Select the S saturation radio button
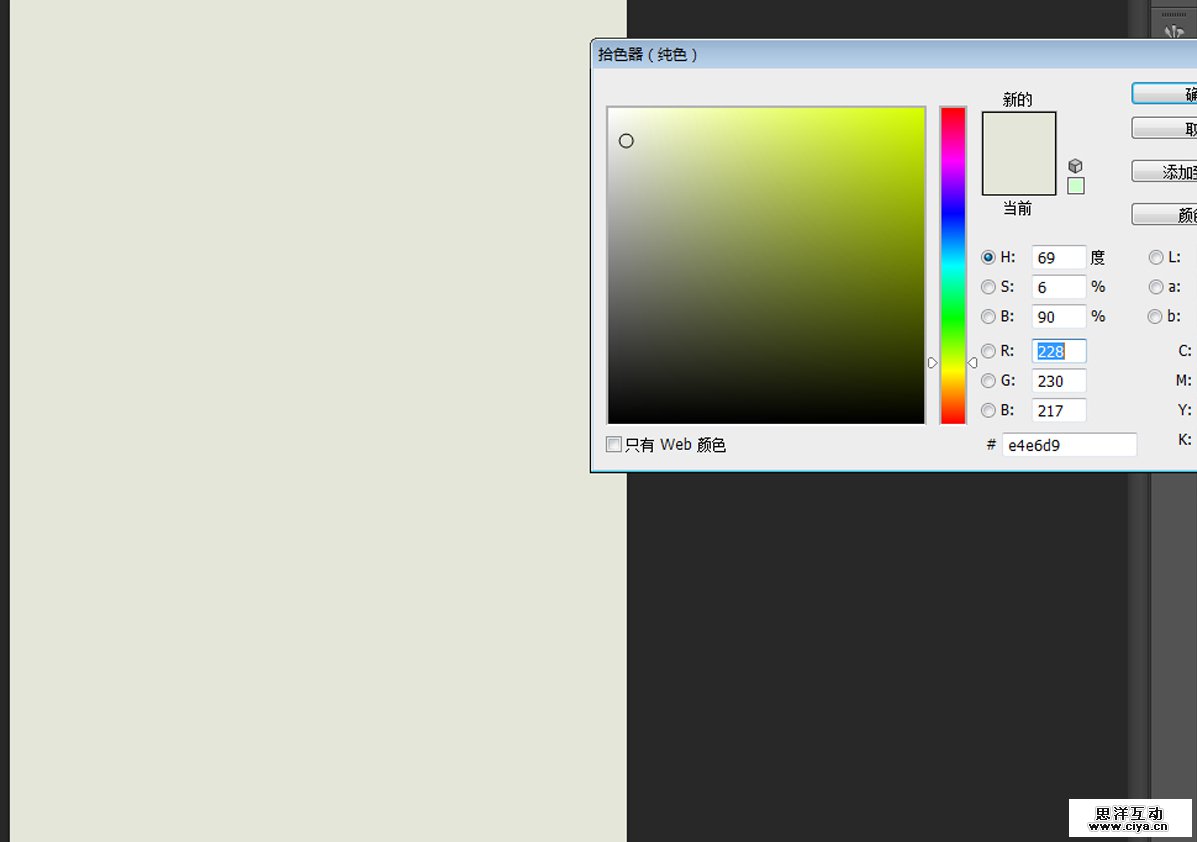This screenshot has height=842, width=1197. [x=988, y=287]
